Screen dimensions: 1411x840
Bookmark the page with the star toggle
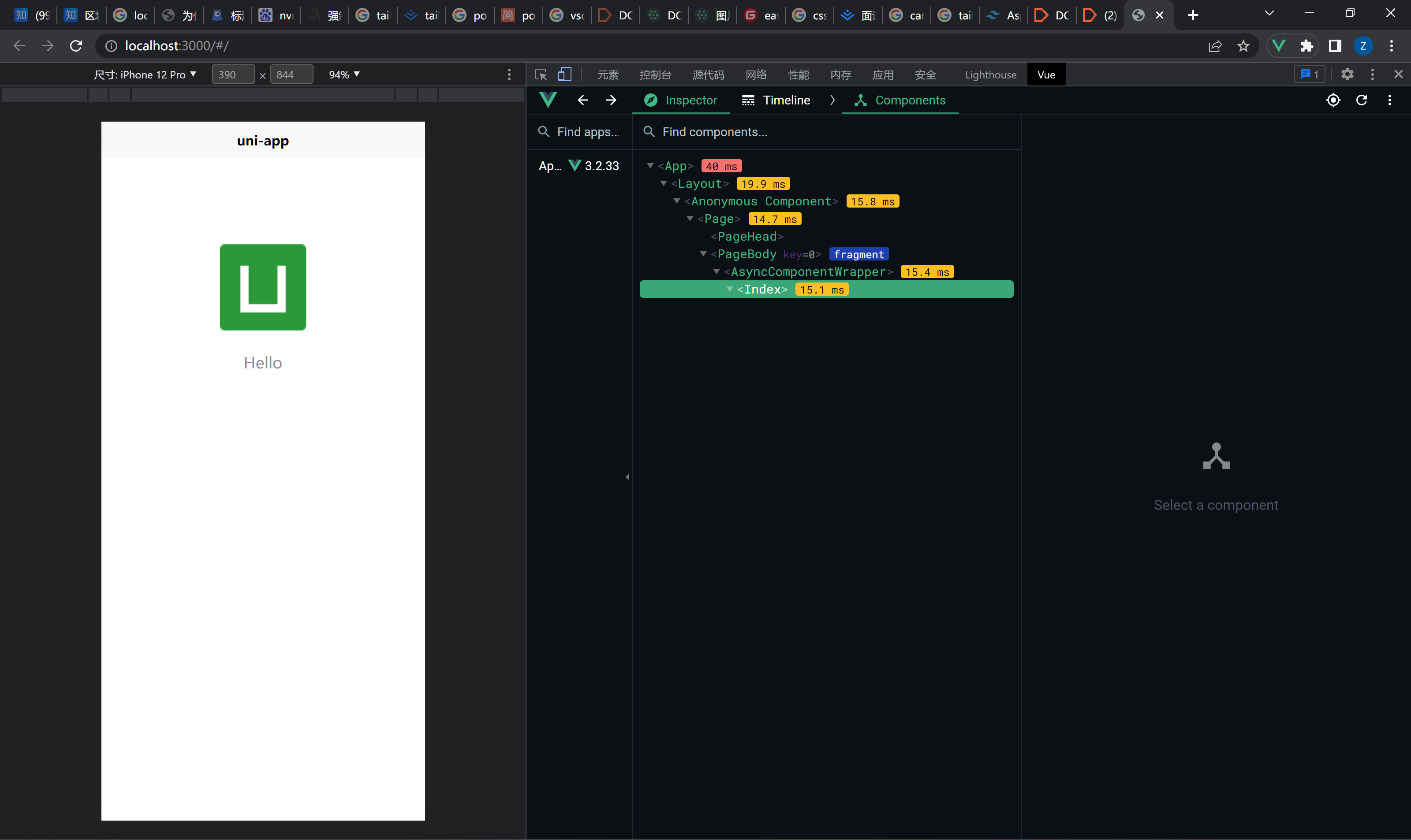coord(1243,46)
